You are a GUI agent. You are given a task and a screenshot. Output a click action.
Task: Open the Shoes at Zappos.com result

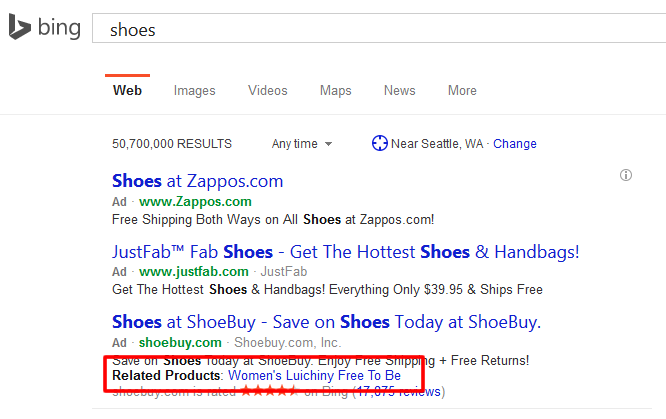(x=197, y=182)
